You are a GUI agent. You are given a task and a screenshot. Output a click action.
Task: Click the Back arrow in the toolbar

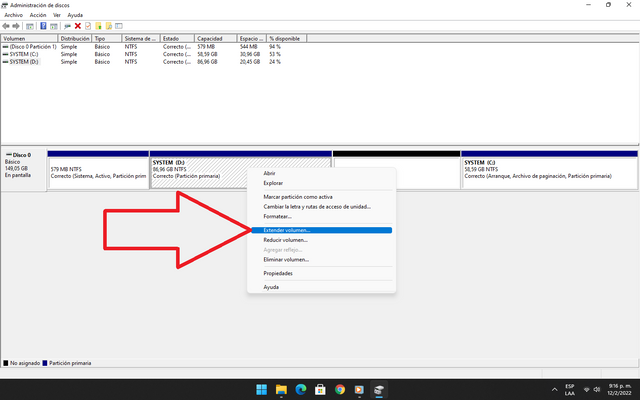(x=6, y=26)
